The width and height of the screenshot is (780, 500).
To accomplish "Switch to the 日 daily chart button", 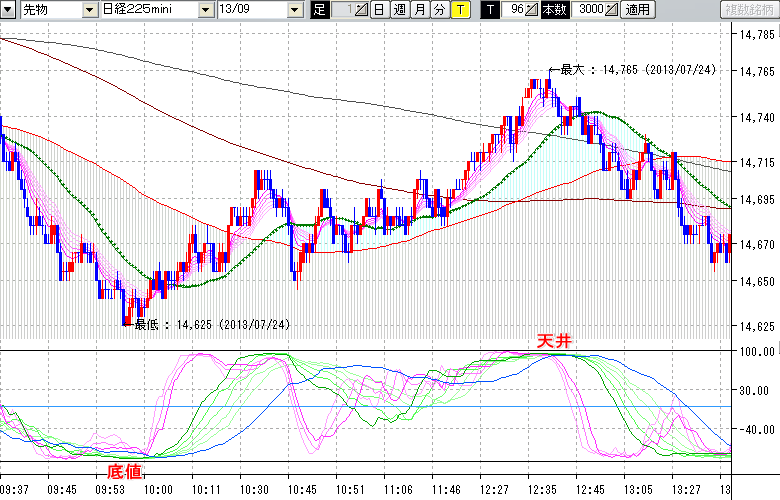I will coord(379,10).
